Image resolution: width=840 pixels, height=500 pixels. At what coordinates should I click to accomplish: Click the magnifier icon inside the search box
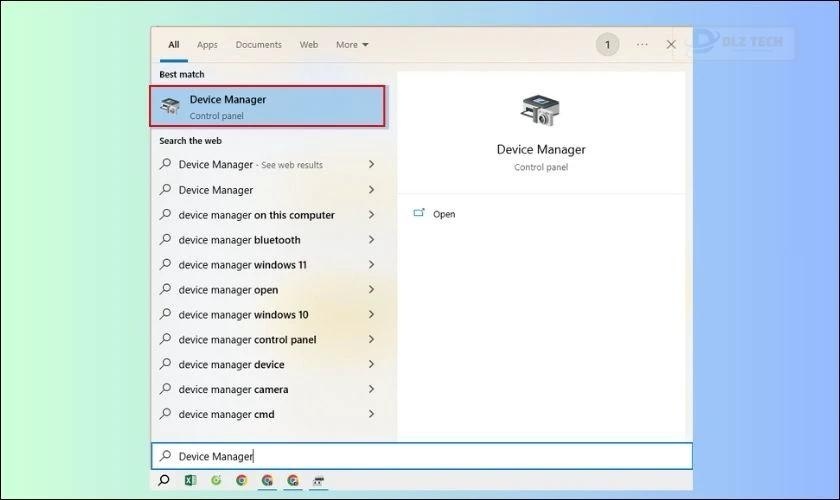click(166, 456)
